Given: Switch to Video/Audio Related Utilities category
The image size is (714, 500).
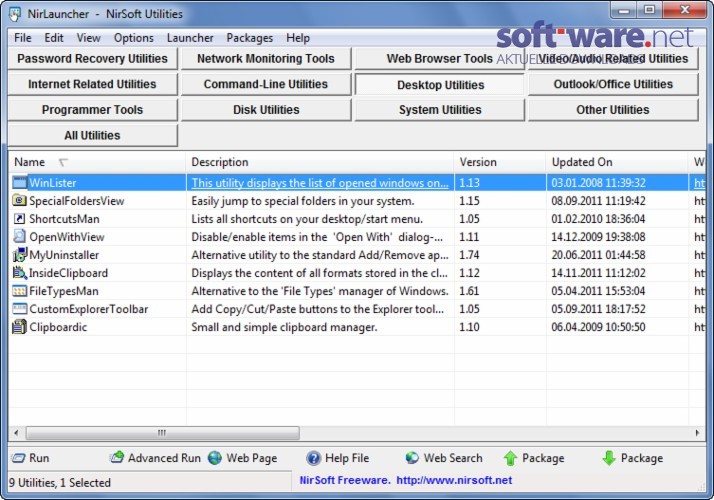Looking at the screenshot, I should [613, 59].
